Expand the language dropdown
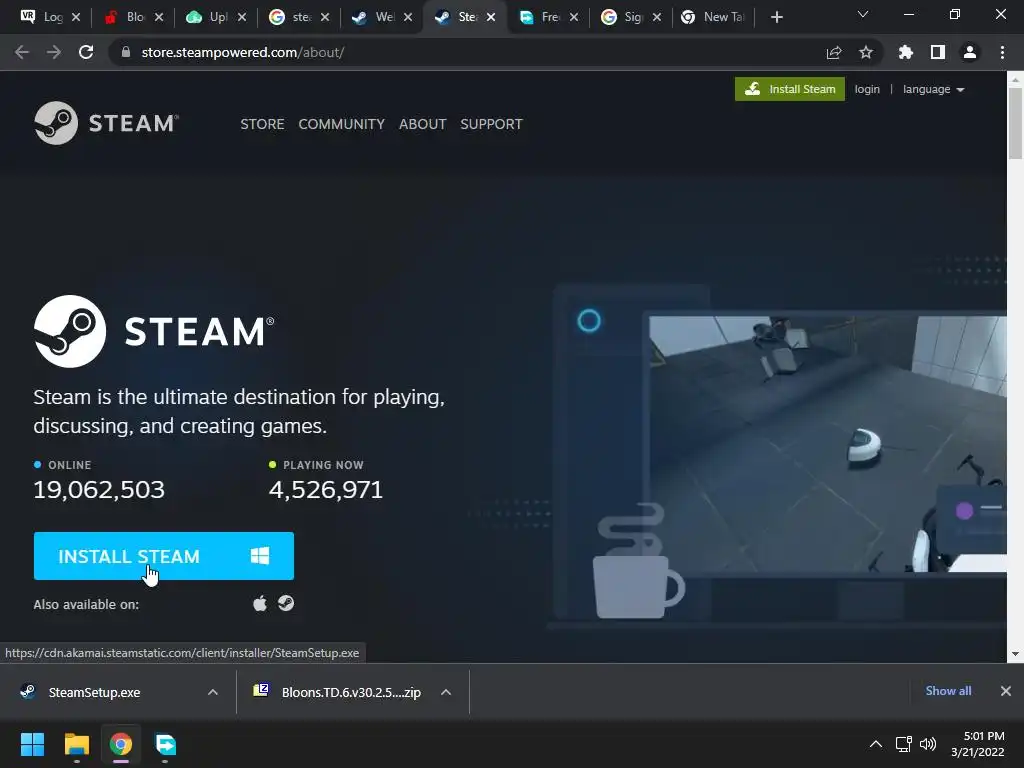1024x768 pixels. [x=933, y=89]
